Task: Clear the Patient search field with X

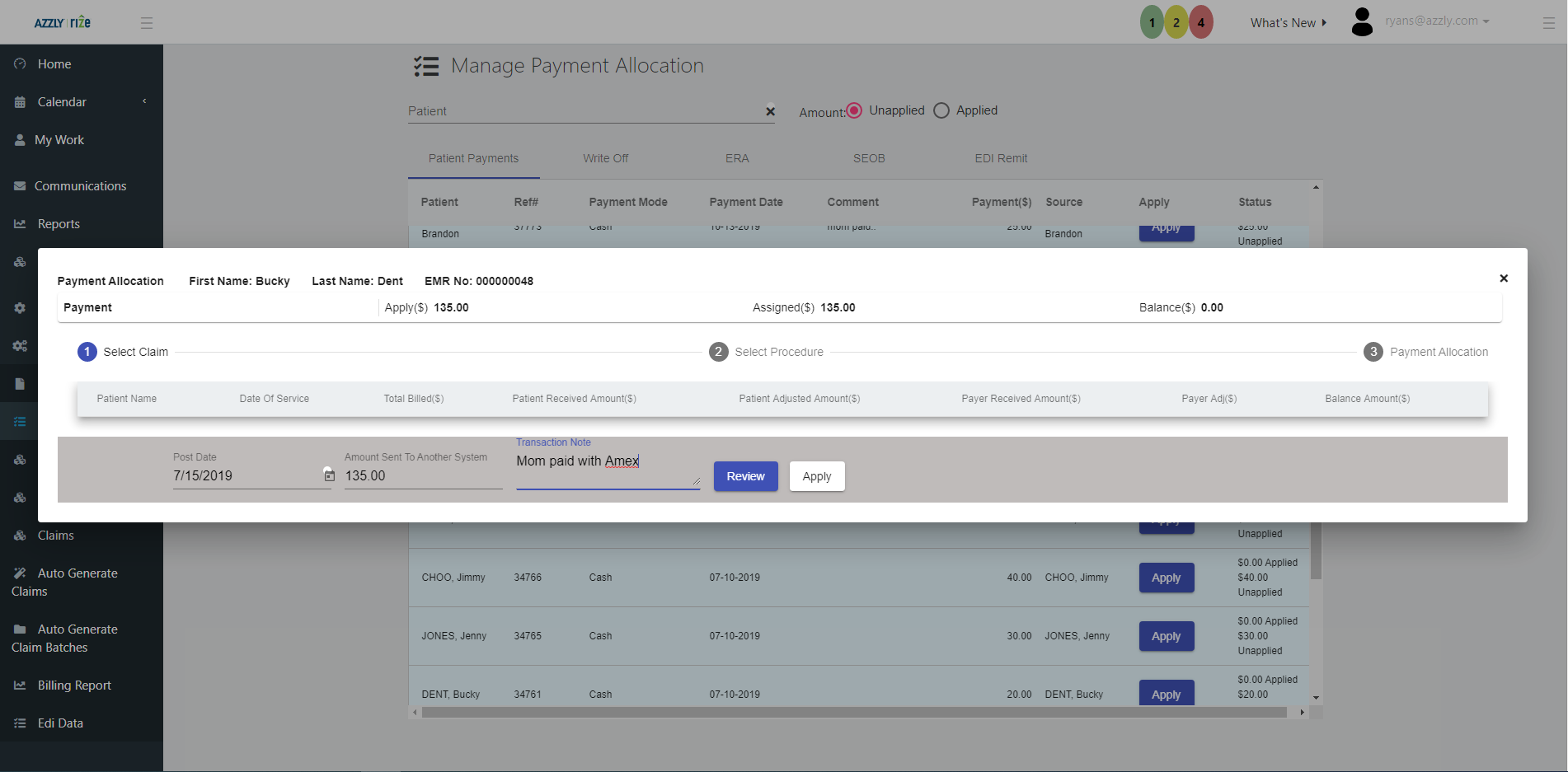Action: [770, 111]
